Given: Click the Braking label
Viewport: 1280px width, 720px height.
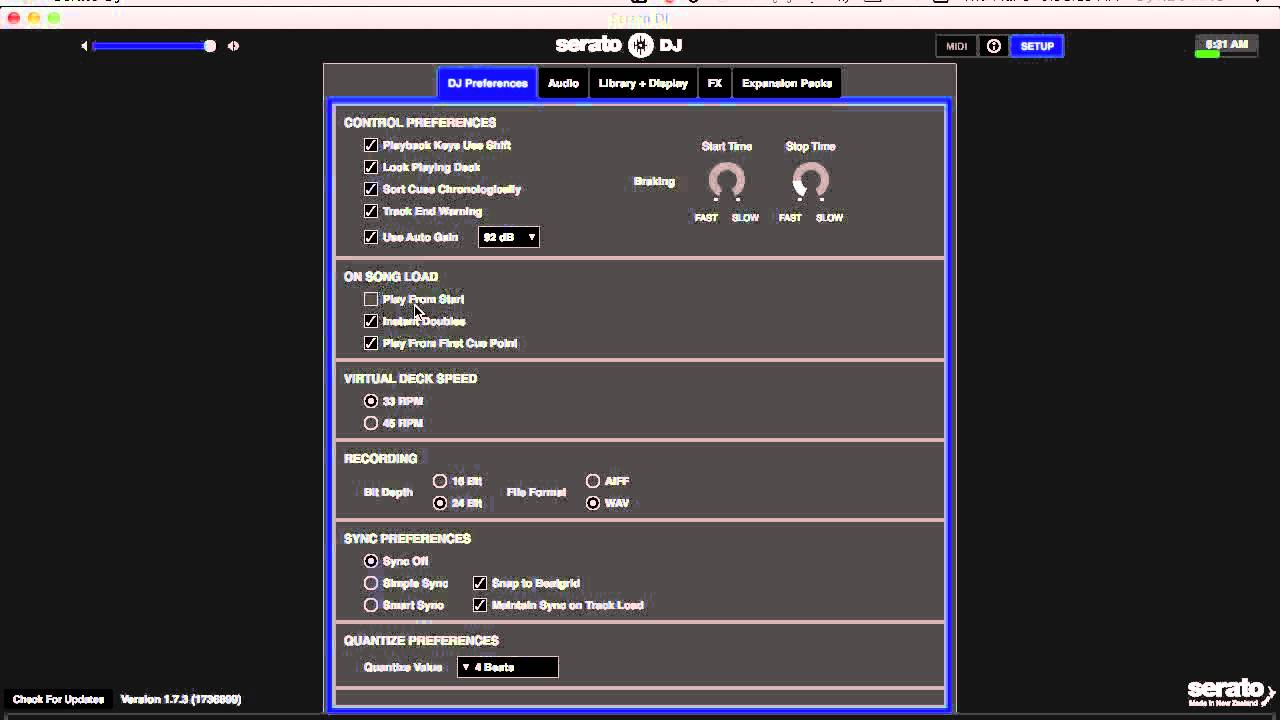Looking at the screenshot, I should (654, 182).
